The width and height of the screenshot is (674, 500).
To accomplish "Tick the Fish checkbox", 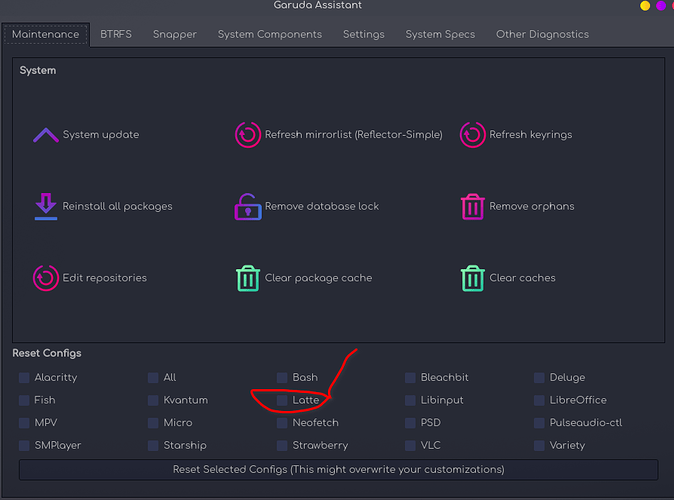I will click(x=24, y=400).
